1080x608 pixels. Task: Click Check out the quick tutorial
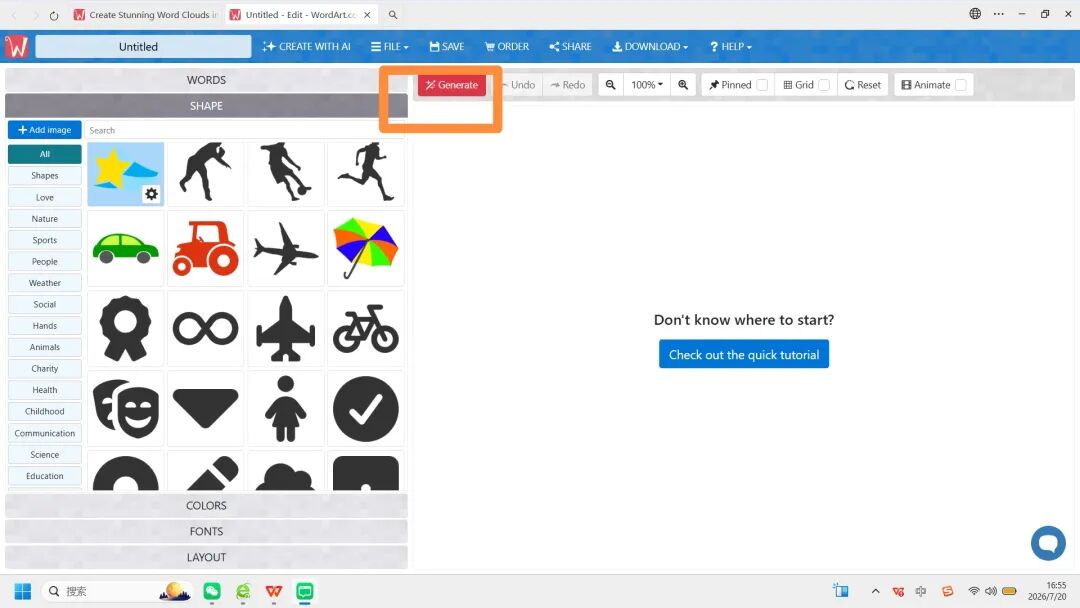(744, 354)
